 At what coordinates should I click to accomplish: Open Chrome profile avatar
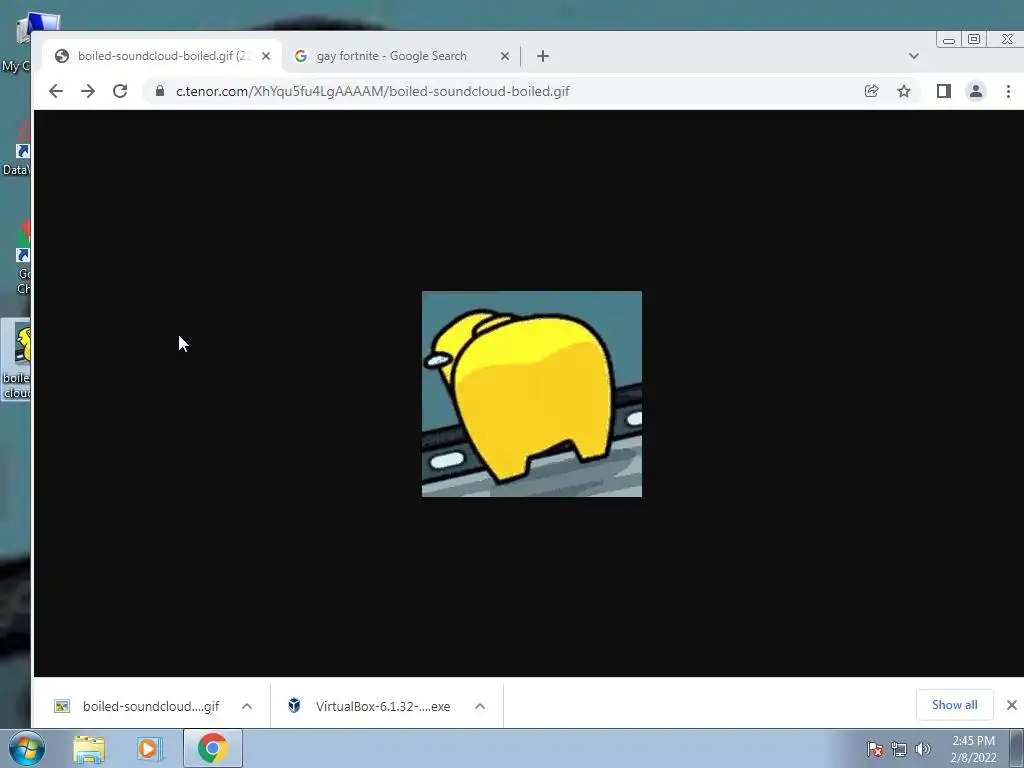click(x=976, y=91)
